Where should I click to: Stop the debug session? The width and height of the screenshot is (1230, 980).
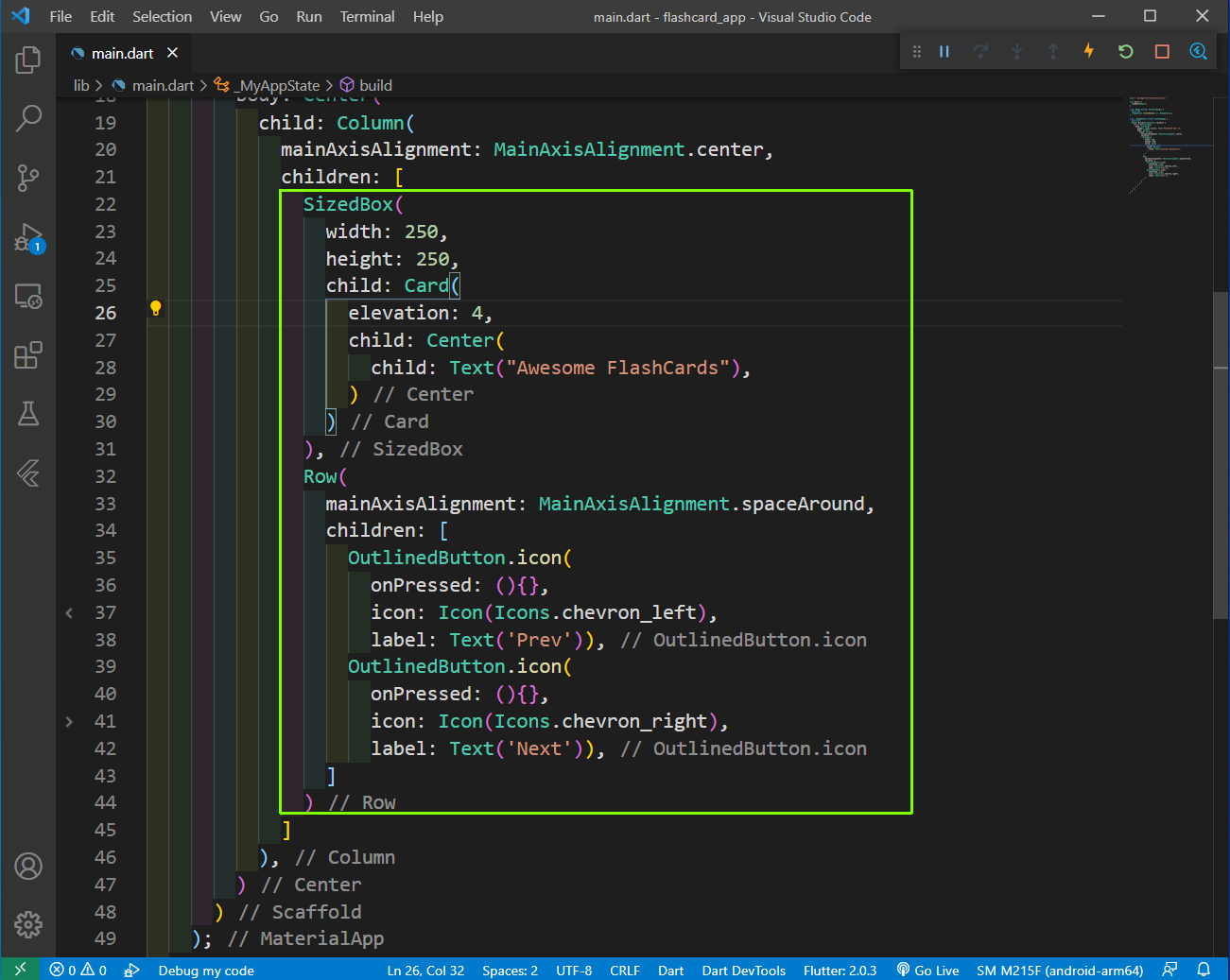point(1162,52)
